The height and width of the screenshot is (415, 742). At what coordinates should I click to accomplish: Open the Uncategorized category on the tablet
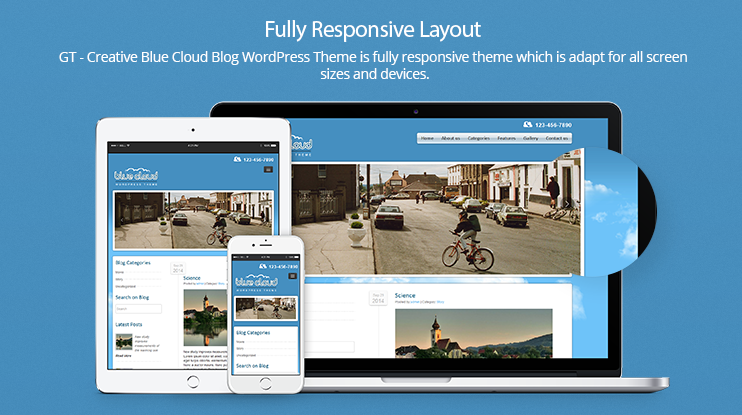click(125, 286)
